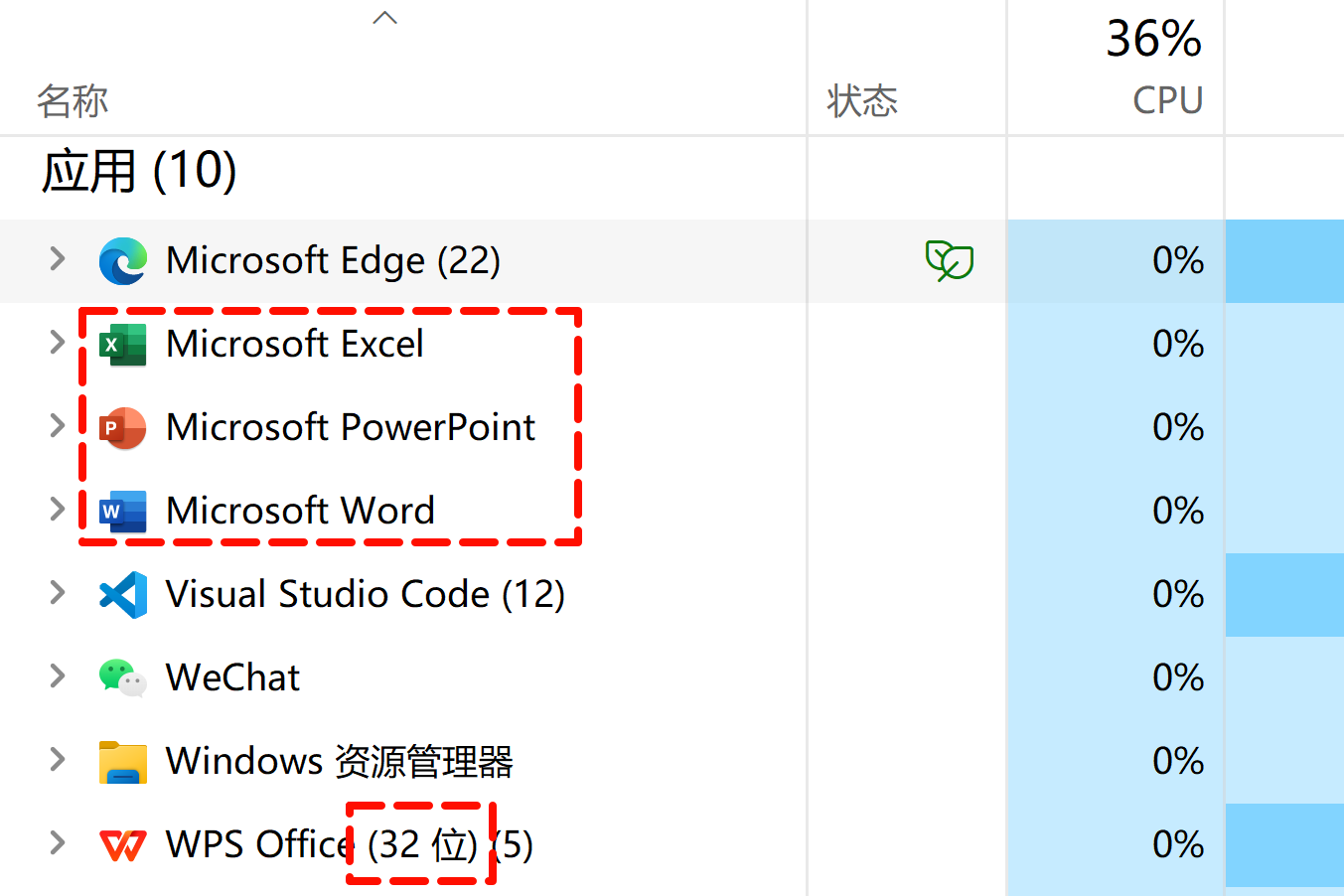Click the 0% CPU cell for WeChat
This screenshot has height=896, width=1344.
tap(1178, 677)
